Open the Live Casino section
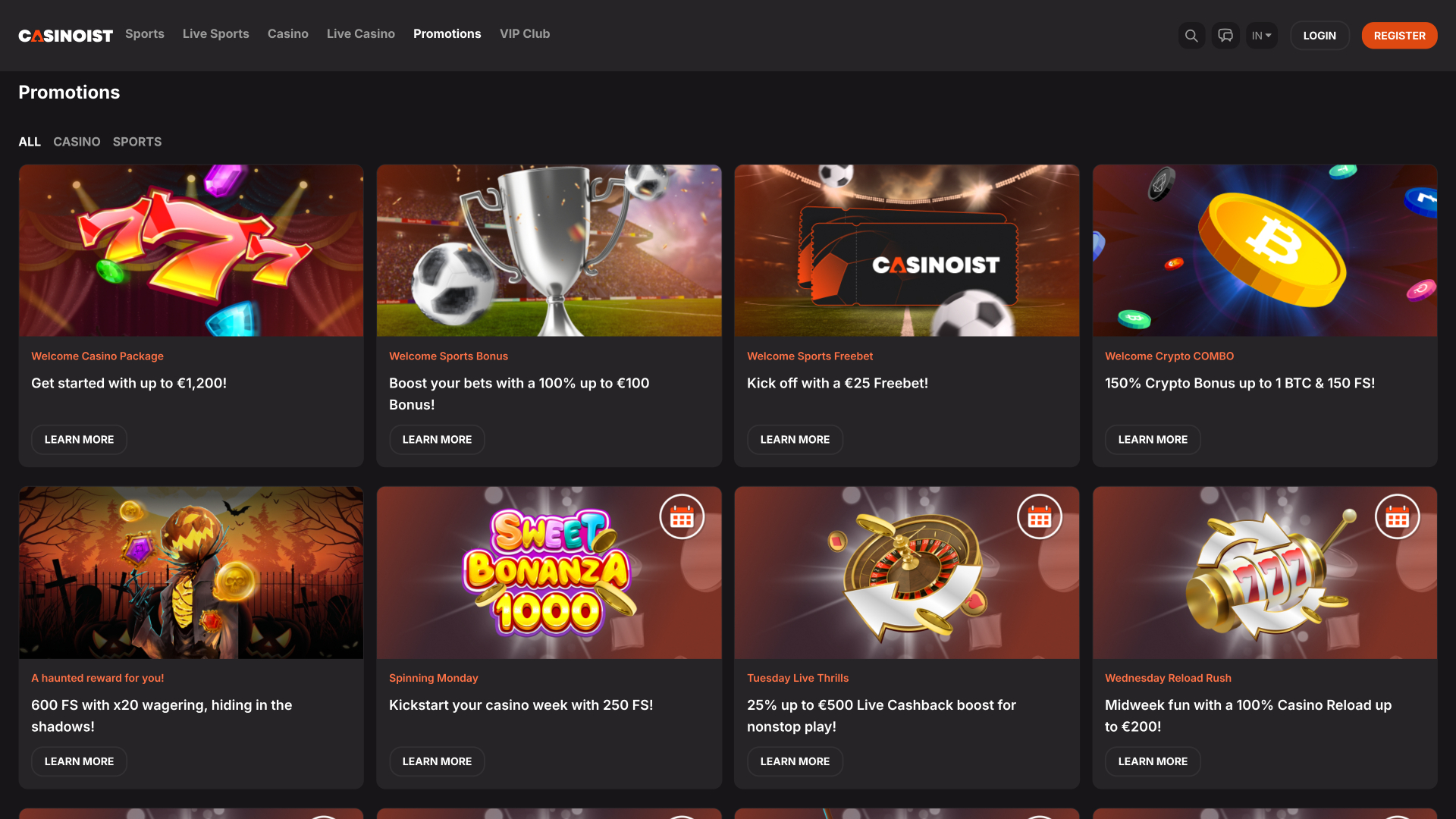 click(x=360, y=34)
